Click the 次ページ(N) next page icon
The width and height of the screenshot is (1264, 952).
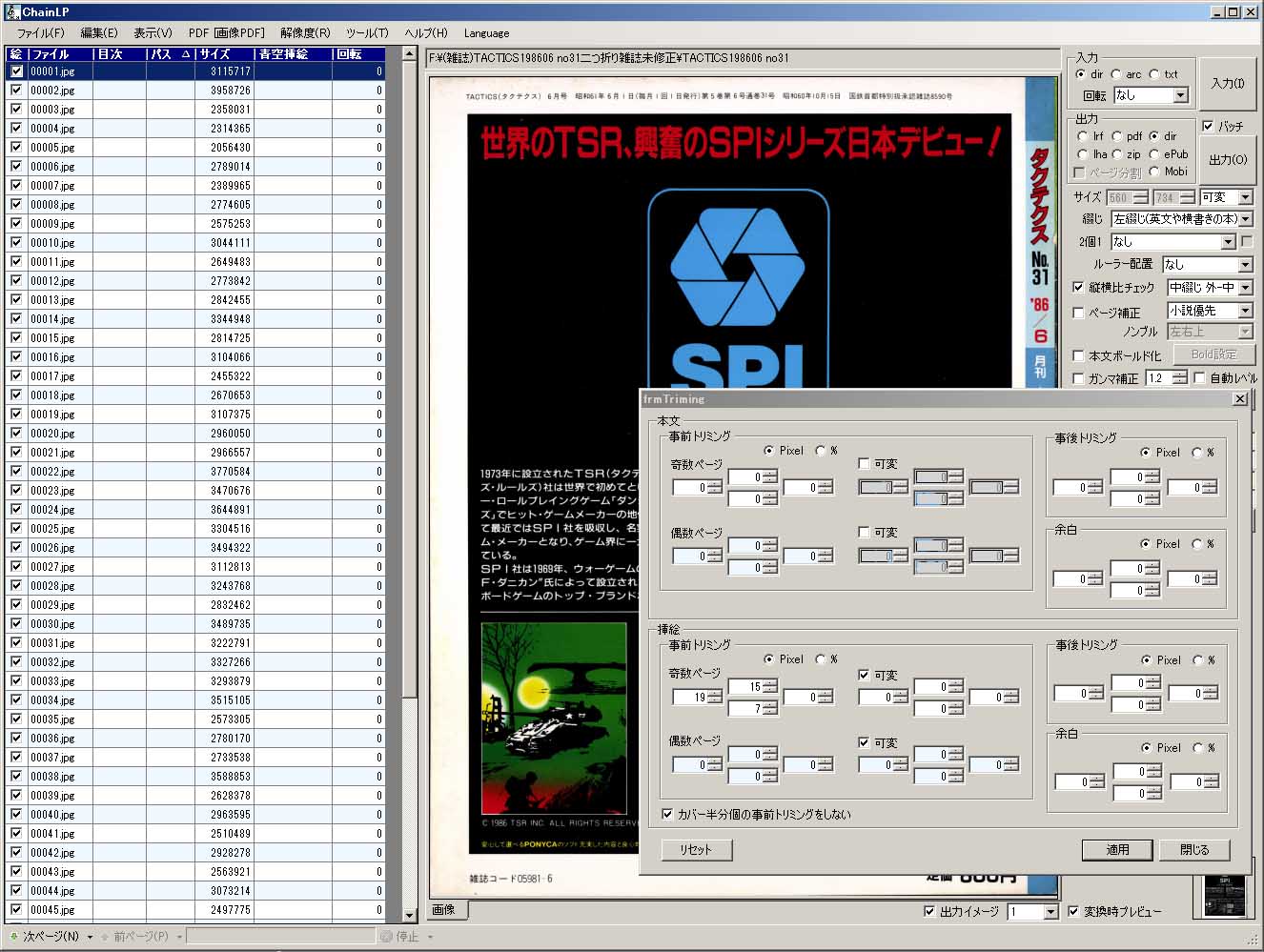pos(14,937)
